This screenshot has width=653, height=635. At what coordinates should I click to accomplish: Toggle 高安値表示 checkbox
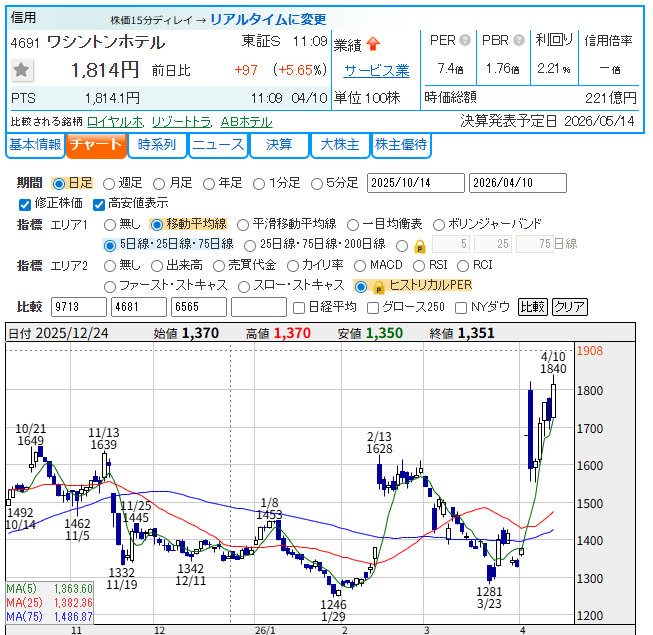tap(99, 204)
